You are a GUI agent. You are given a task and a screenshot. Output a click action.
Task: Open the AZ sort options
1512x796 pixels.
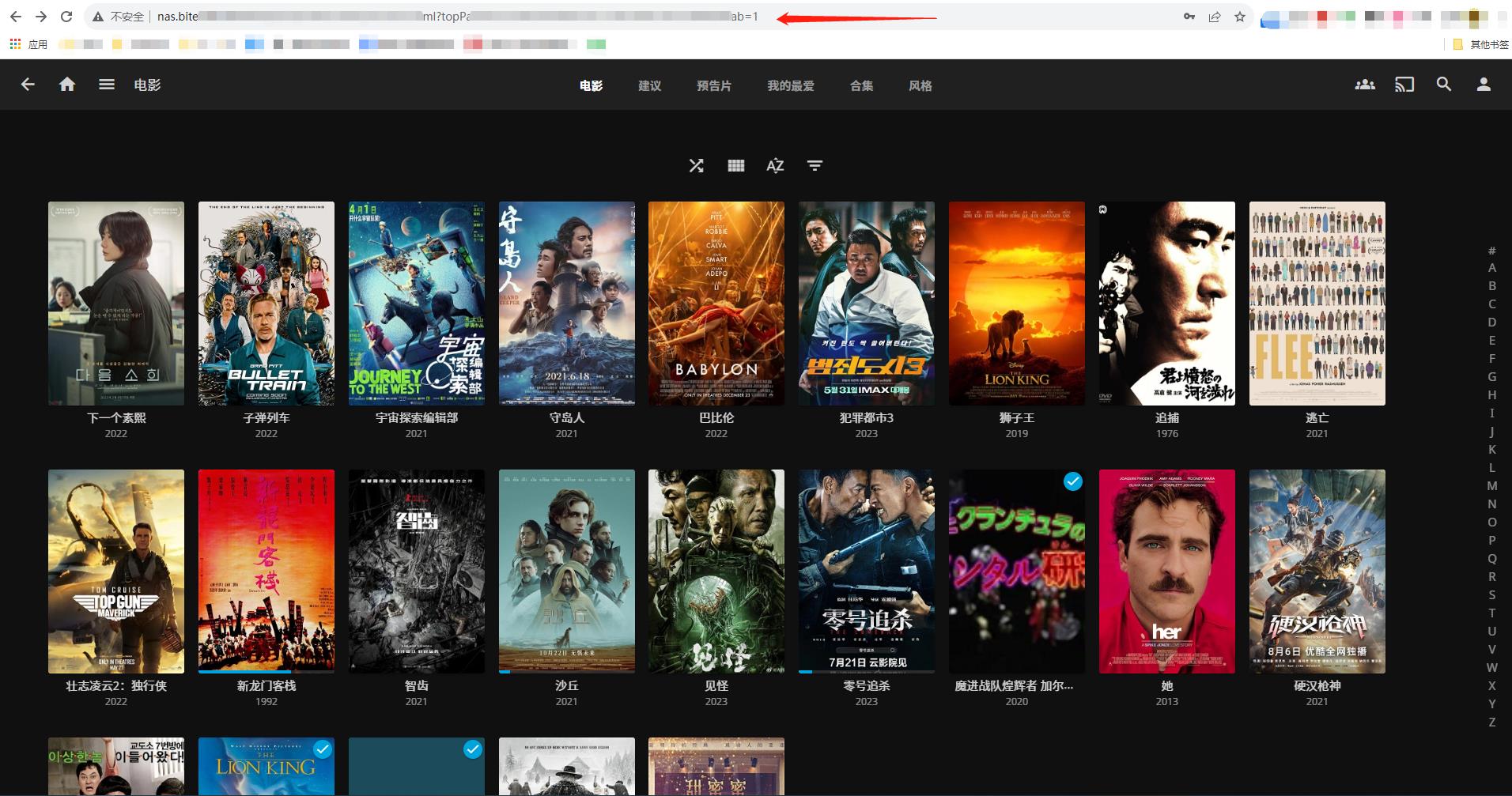[775, 165]
